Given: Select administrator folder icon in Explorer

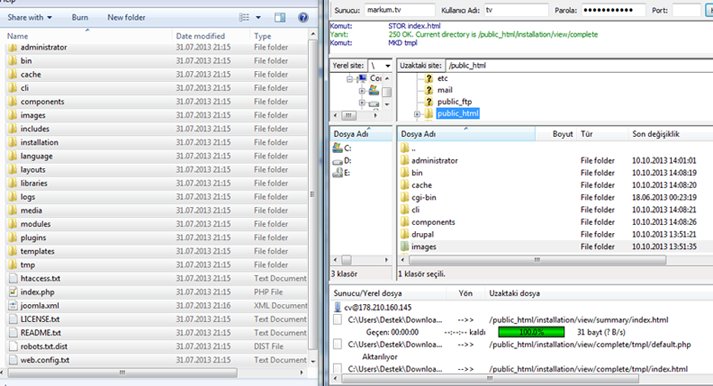Looking at the screenshot, I should coord(13,47).
